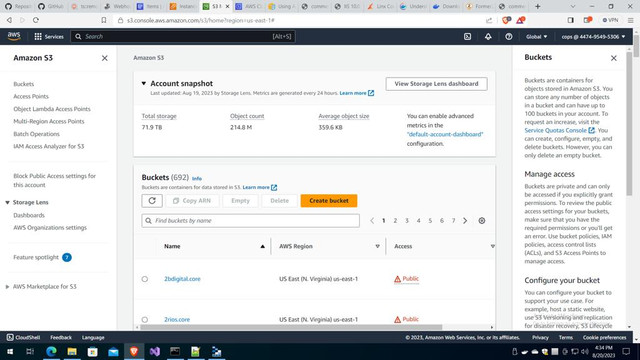The image size is (640, 360).
Task: Open Block Public Access settings
Action: coord(54,180)
